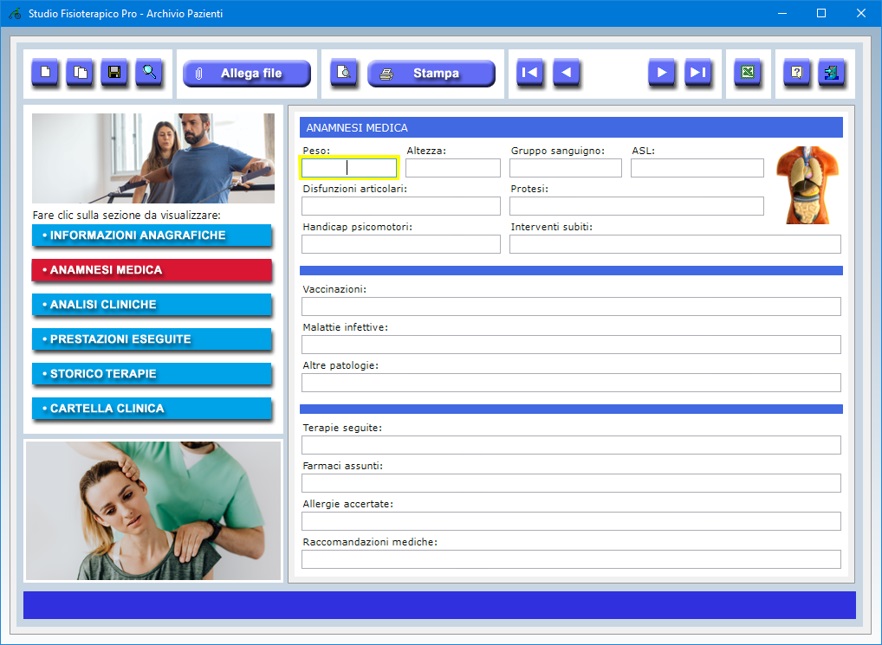Open search with magnifier icon

pos(149,73)
